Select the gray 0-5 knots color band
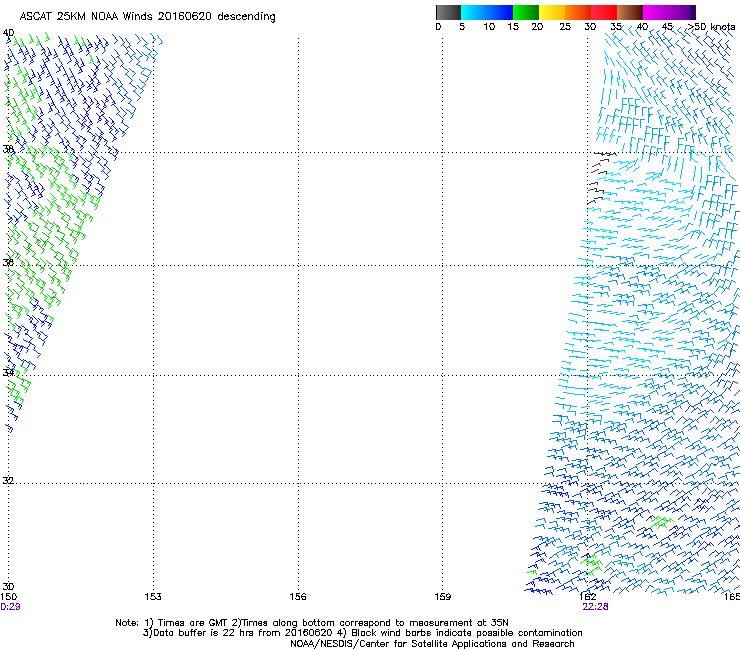Viewport: 740px width, 650px height. pyautogui.click(x=448, y=12)
